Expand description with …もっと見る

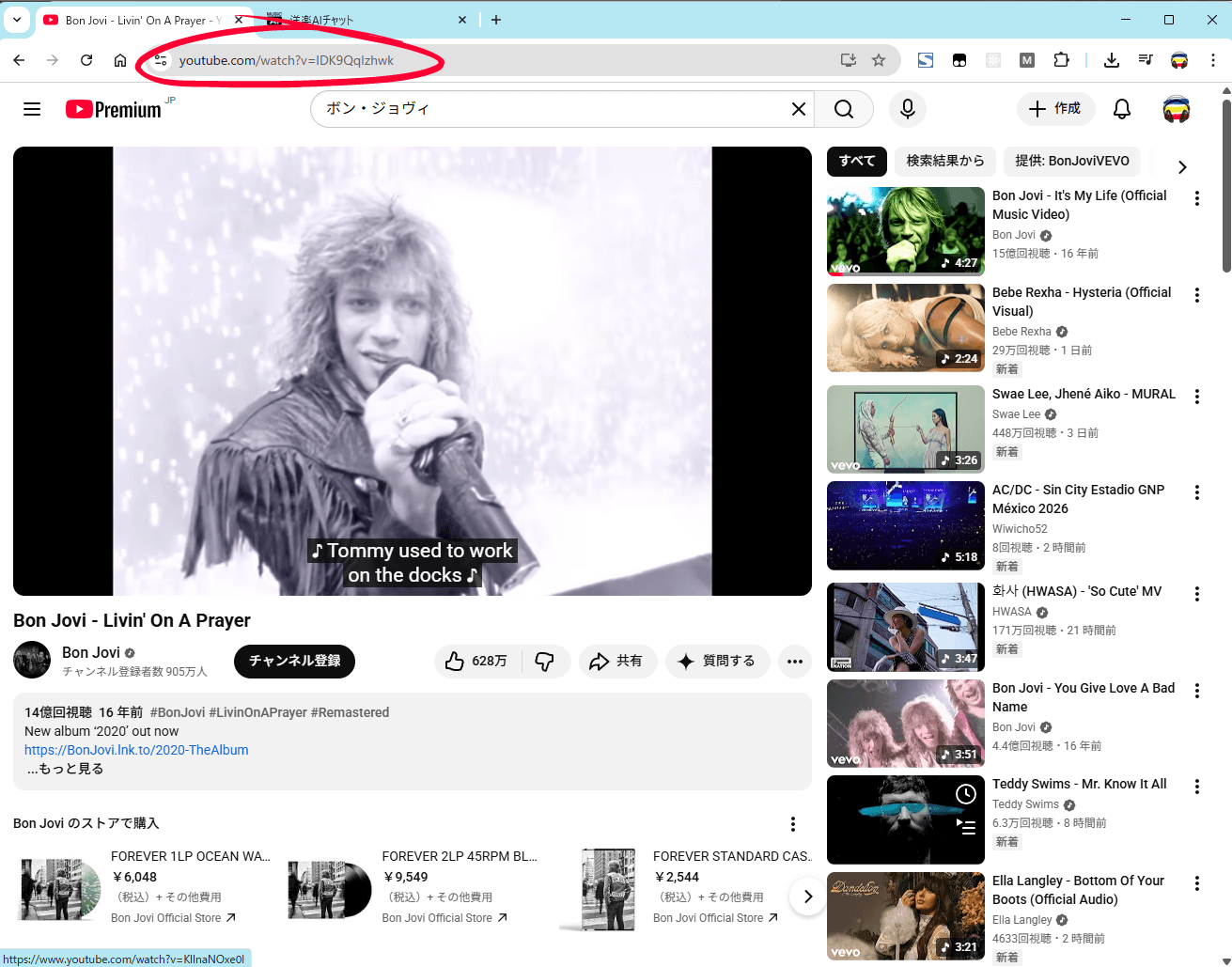pos(65,769)
